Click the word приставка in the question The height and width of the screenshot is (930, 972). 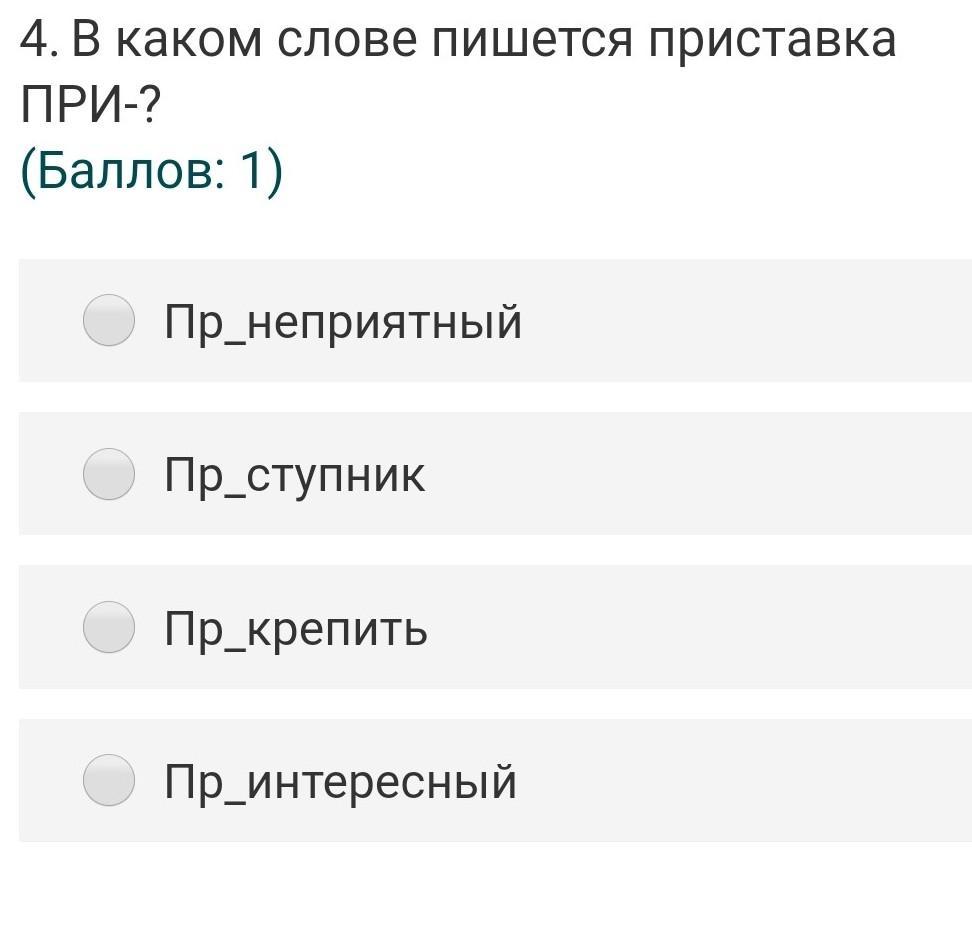point(771,40)
